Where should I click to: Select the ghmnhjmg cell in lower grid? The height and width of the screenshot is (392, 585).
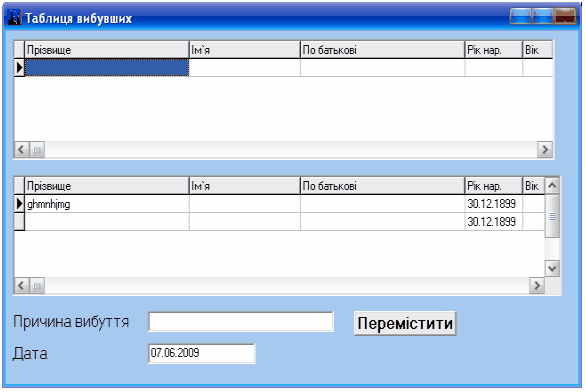pos(107,204)
